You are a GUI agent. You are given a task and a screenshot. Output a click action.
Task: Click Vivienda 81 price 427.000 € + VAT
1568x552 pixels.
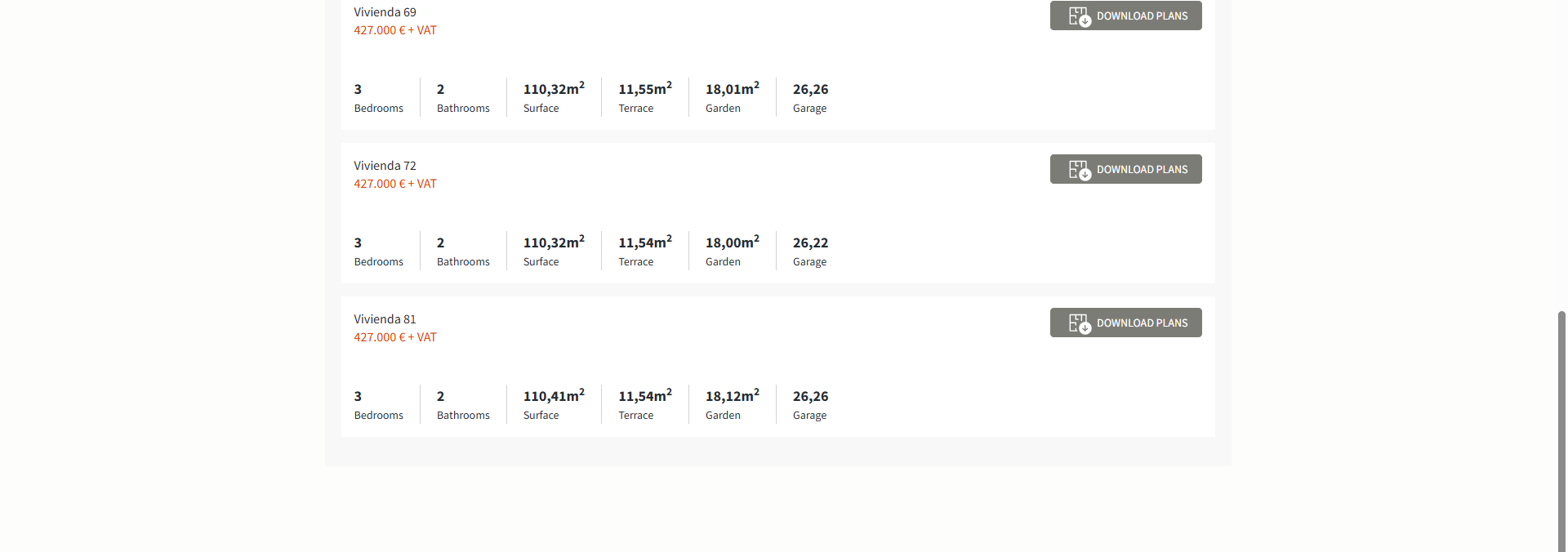(395, 337)
